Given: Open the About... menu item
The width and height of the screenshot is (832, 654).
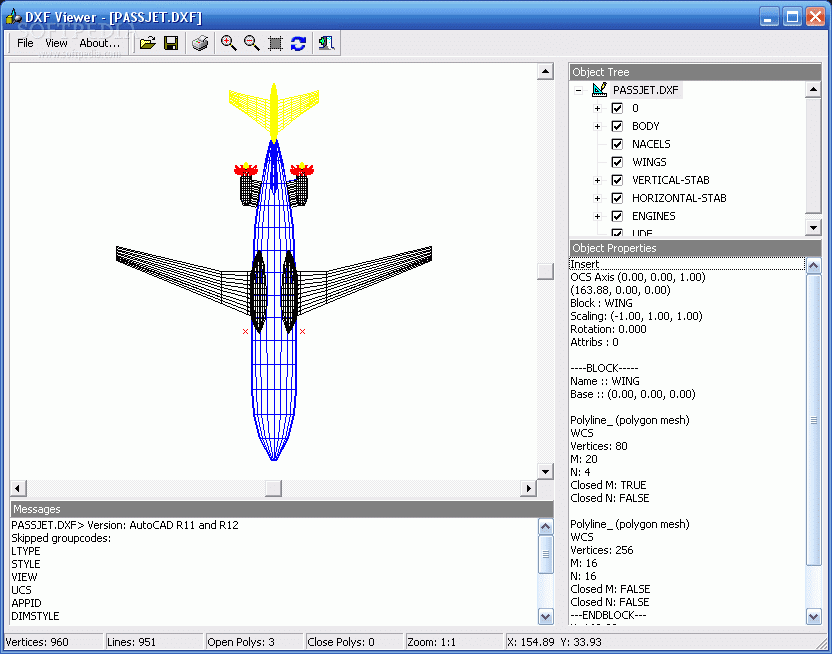Looking at the screenshot, I should click(x=100, y=43).
